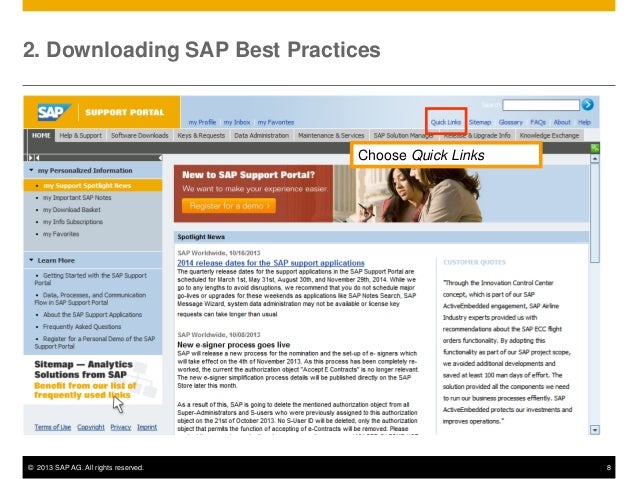638x479 pixels.
Task: Open the Release & Upgrade Info tab
Action: coord(478,136)
